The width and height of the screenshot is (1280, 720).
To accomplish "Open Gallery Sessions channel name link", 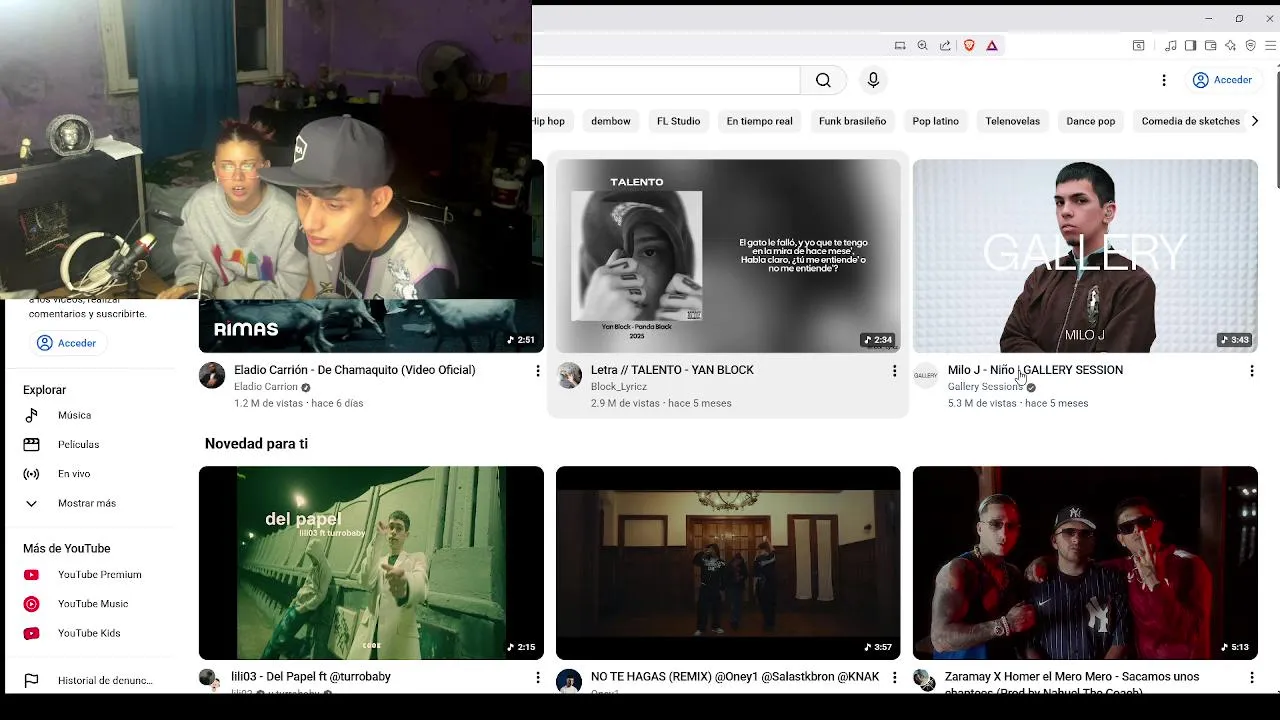I will pyautogui.click(x=985, y=387).
